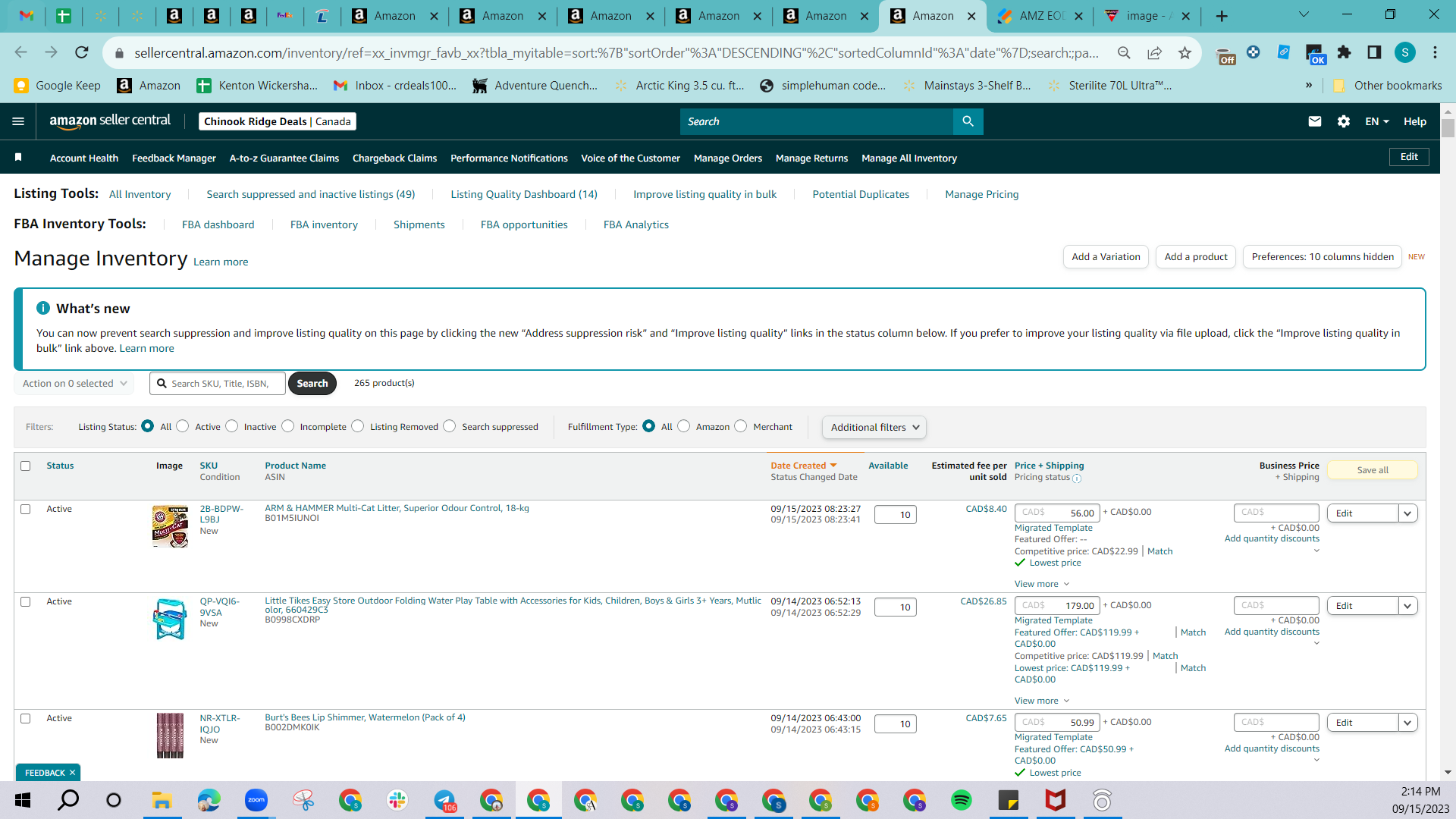The image size is (1456, 819).
Task: Open the Manage Returns menu item
Action: pos(812,158)
